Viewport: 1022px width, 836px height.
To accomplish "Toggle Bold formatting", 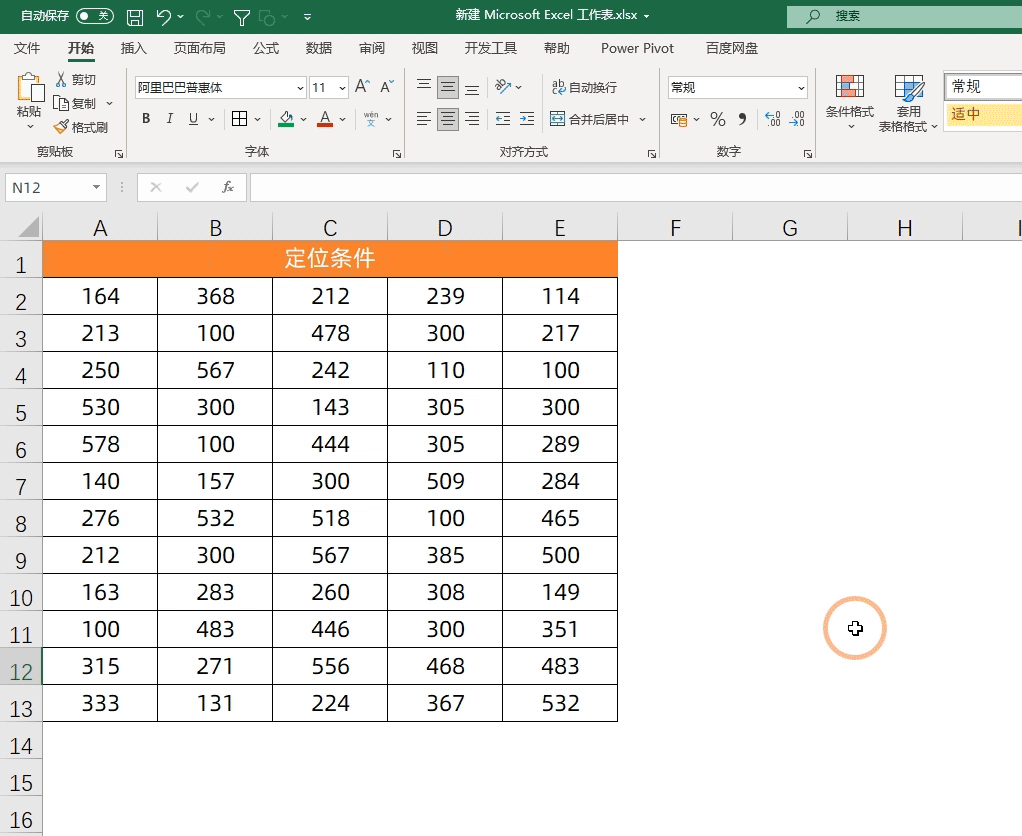I will click(x=146, y=119).
